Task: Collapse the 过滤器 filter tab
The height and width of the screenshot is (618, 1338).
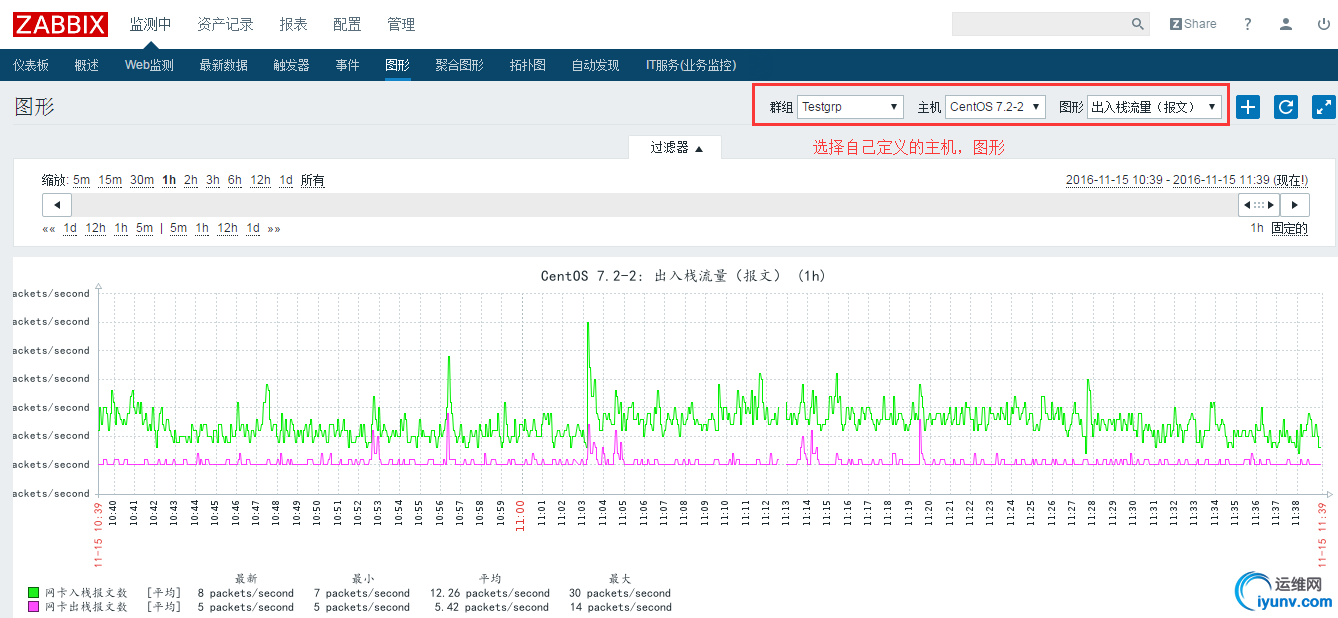Action: click(676, 148)
